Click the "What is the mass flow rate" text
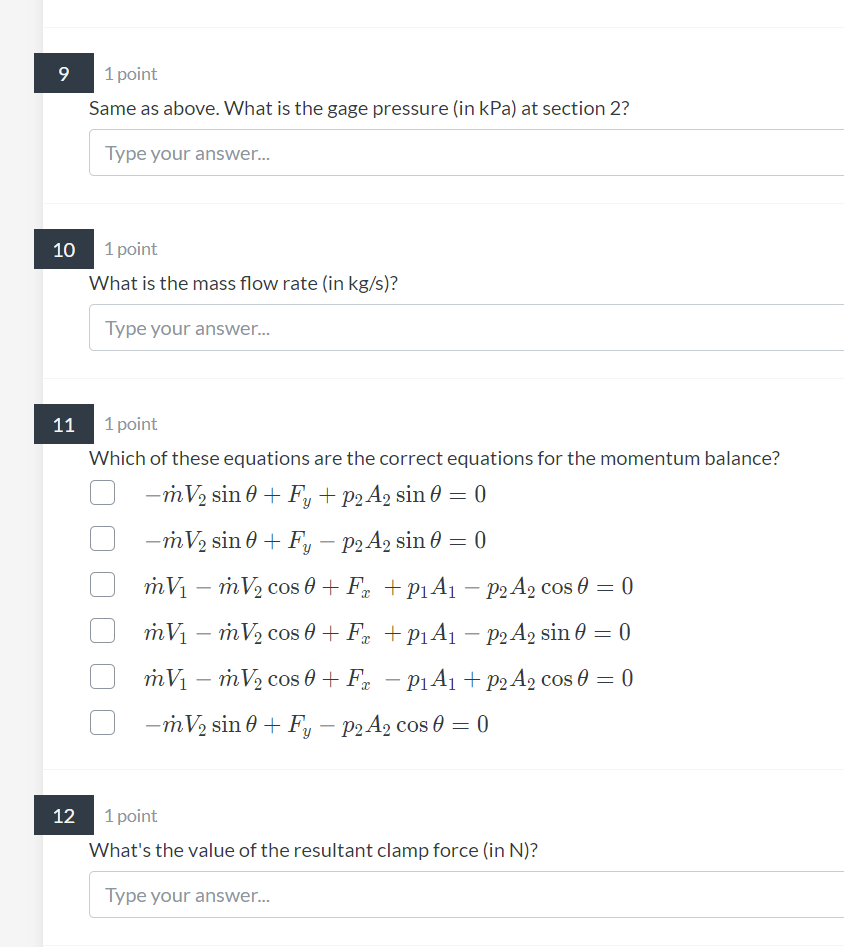Screen dimensions: 844x947 243,283
